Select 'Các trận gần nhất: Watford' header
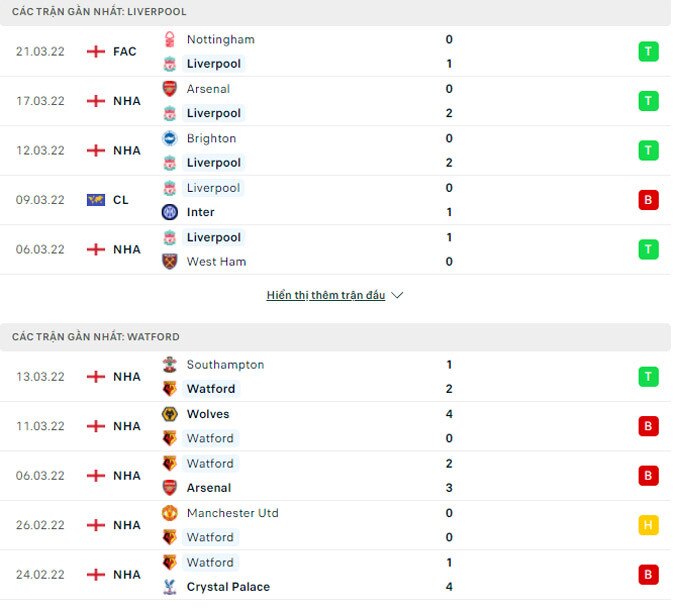The width and height of the screenshot is (680, 610). point(96,337)
